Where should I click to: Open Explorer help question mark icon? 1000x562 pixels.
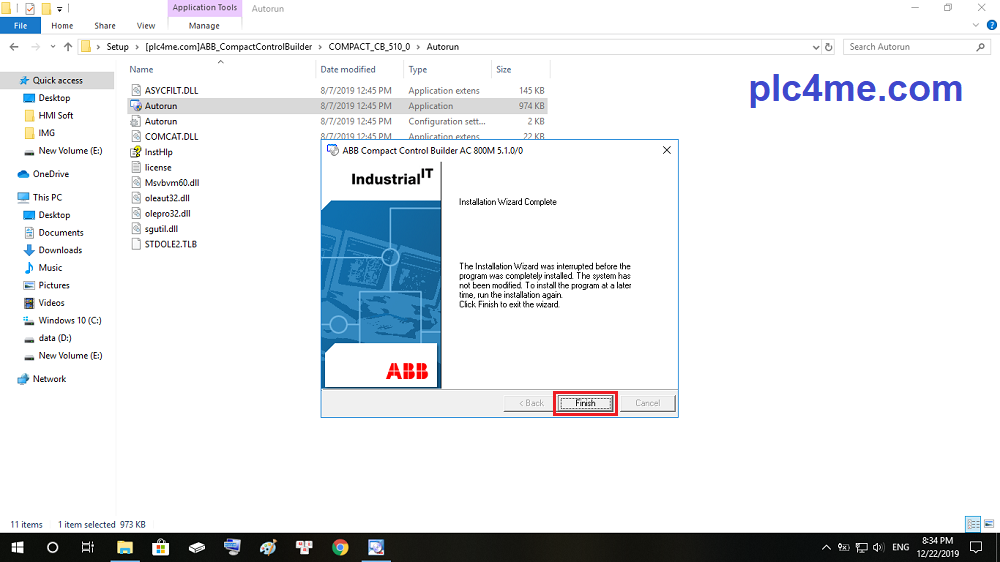[x=992, y=26]
